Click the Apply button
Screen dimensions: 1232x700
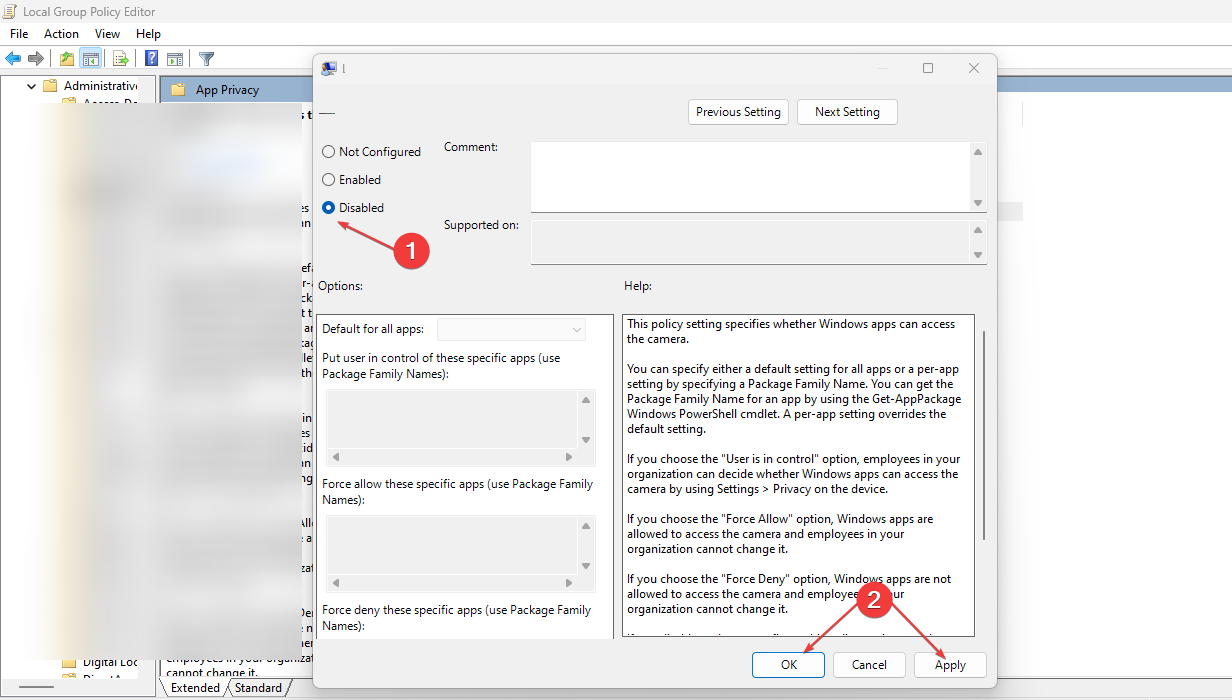click(x=950, y=665)
